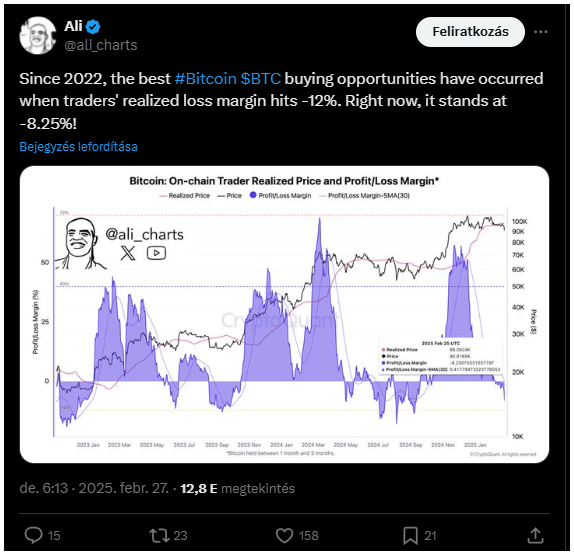Click the blue verified badge
This screenshot has height=555, width=574.
click(93, 26)
